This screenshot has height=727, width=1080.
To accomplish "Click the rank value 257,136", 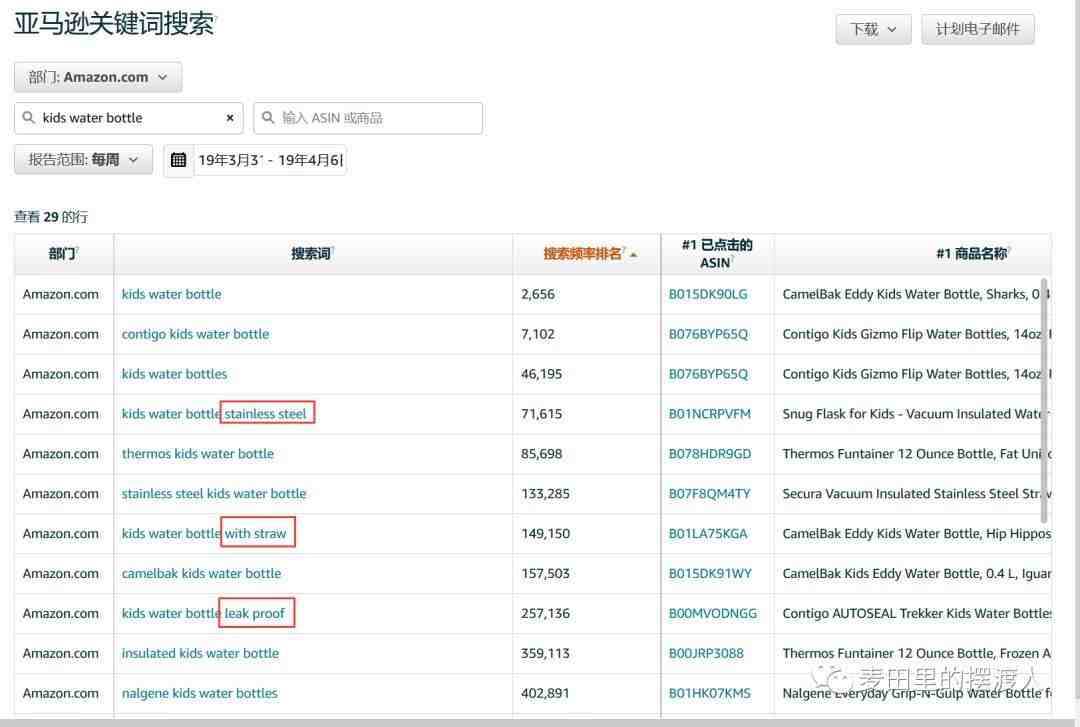I will [546, 614].
